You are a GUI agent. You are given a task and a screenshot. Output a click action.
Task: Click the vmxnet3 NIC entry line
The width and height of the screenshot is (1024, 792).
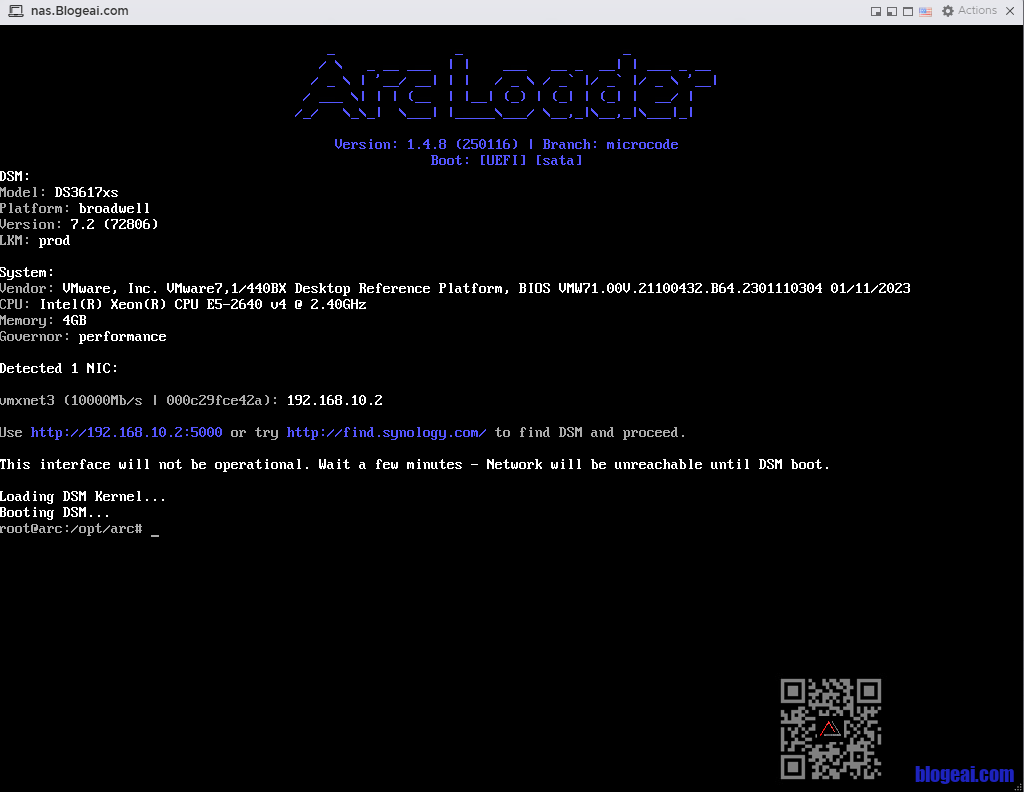click(190, 401)
